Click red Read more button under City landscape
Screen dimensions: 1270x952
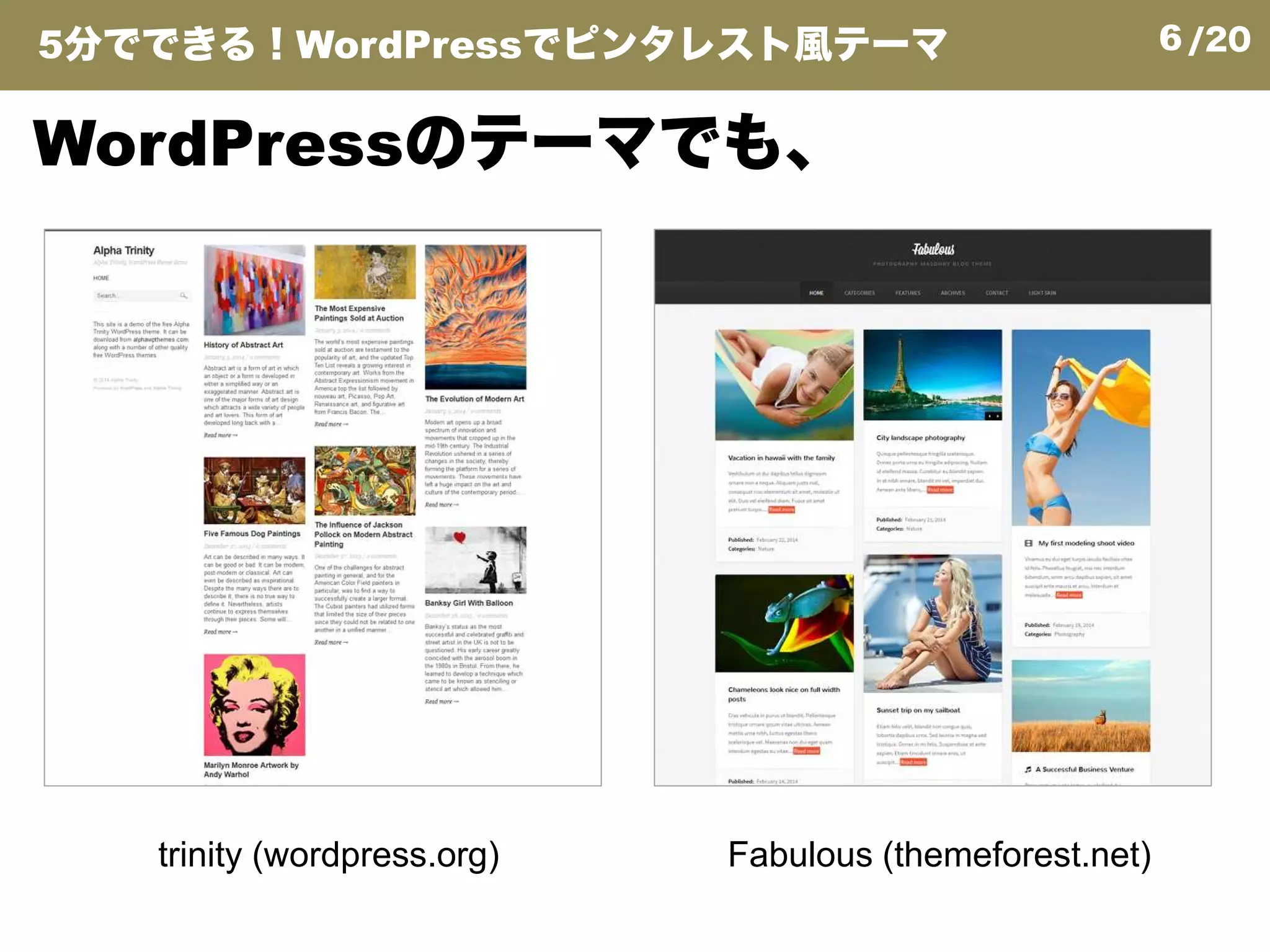(940, 490)
